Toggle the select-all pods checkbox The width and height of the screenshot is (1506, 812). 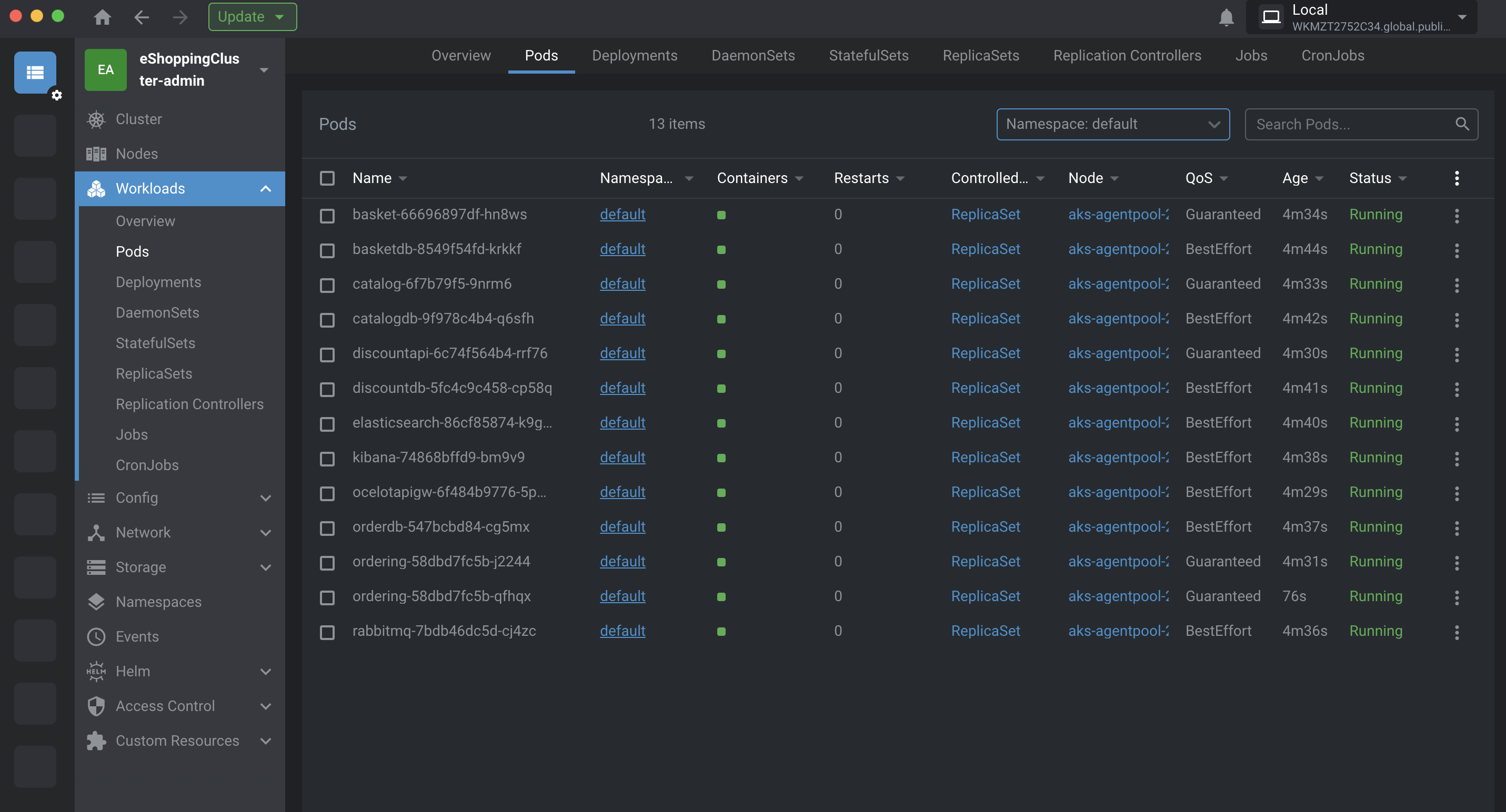pyautogui.click(x=327, y=178)
